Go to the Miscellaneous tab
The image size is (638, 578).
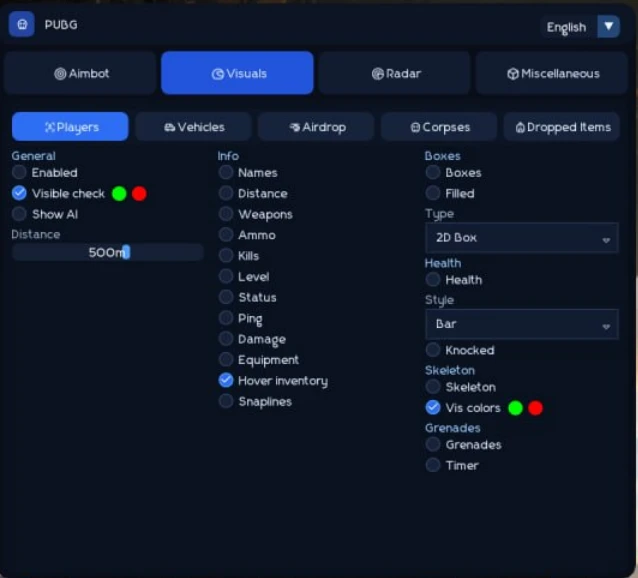tap(552, 73)
